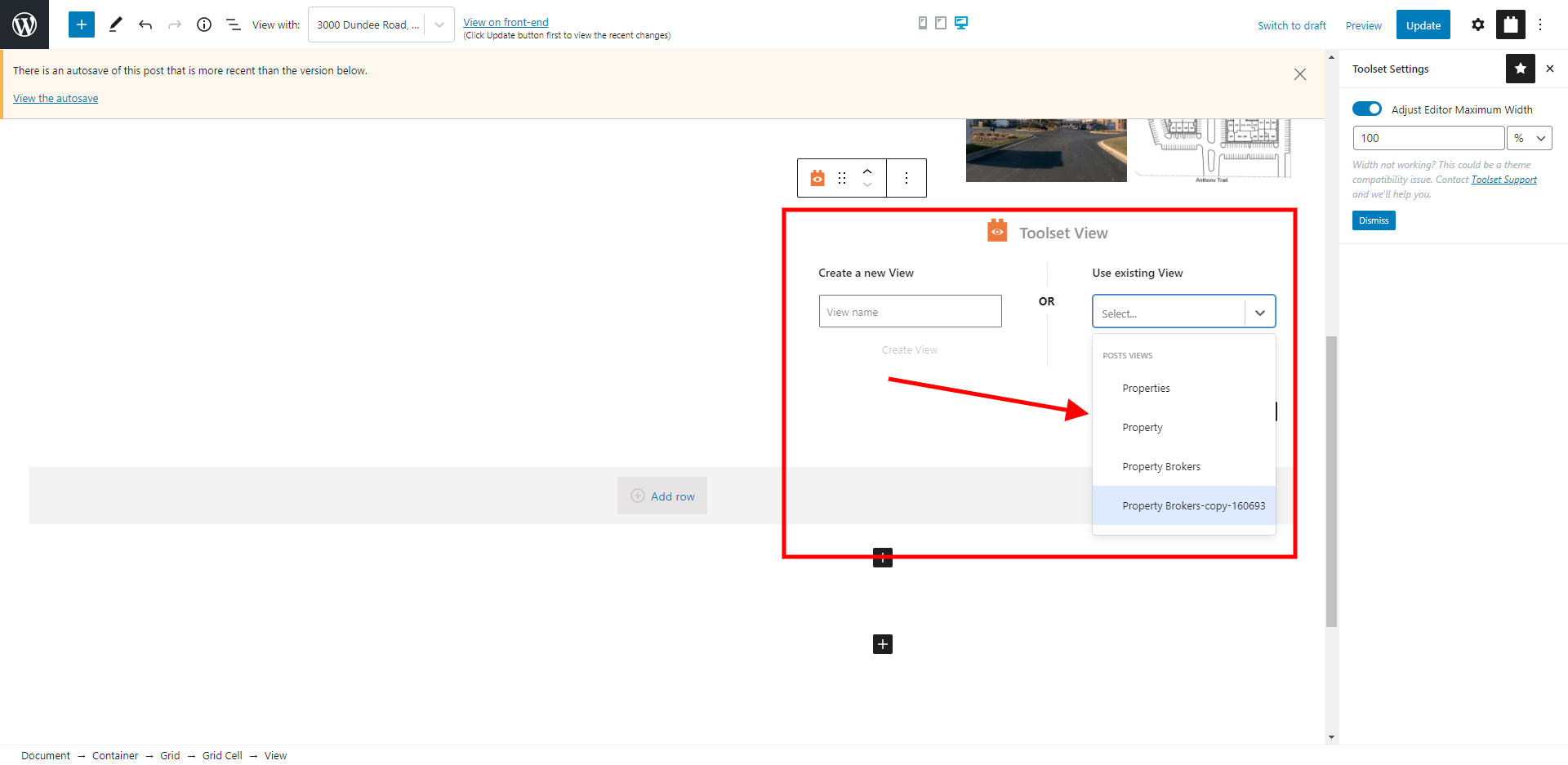This screenshot has height=765, width=1568.
Task: Undo the last change
Action: (x=145, y=24)
